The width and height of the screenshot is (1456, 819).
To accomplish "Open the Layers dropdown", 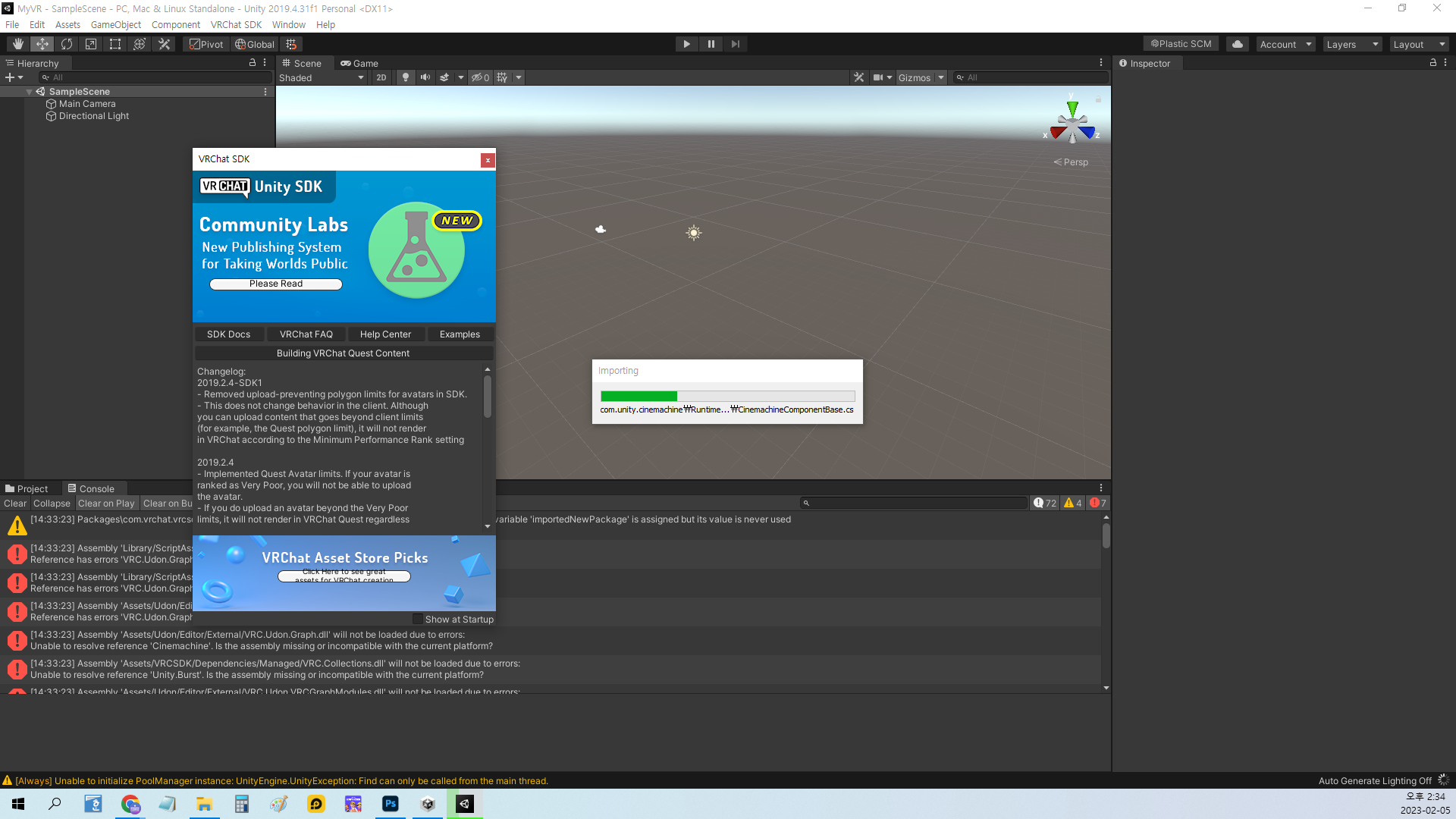I will point(1352,44).
